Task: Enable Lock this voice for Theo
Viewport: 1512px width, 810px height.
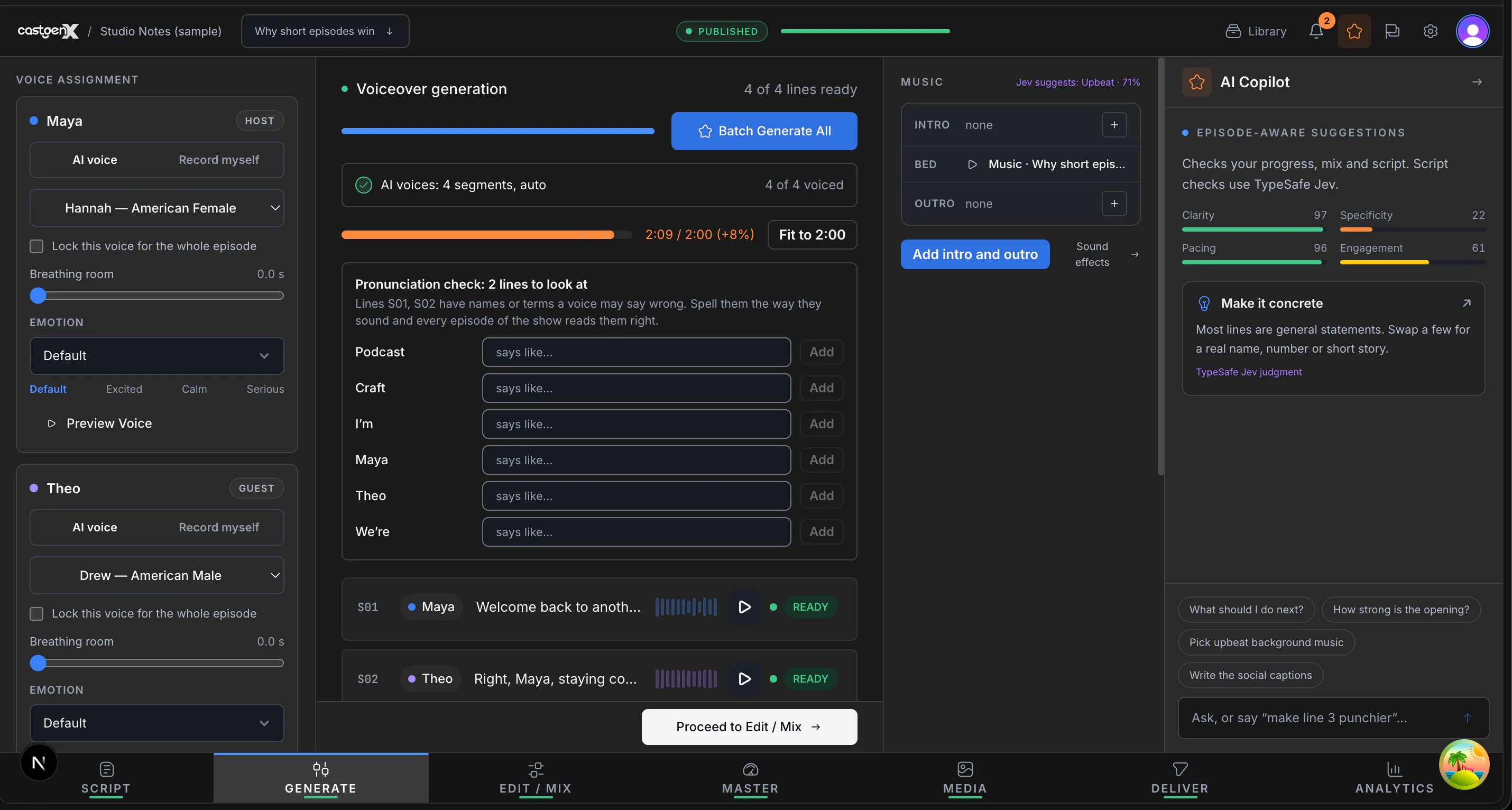Action: [x=36, y=613]
